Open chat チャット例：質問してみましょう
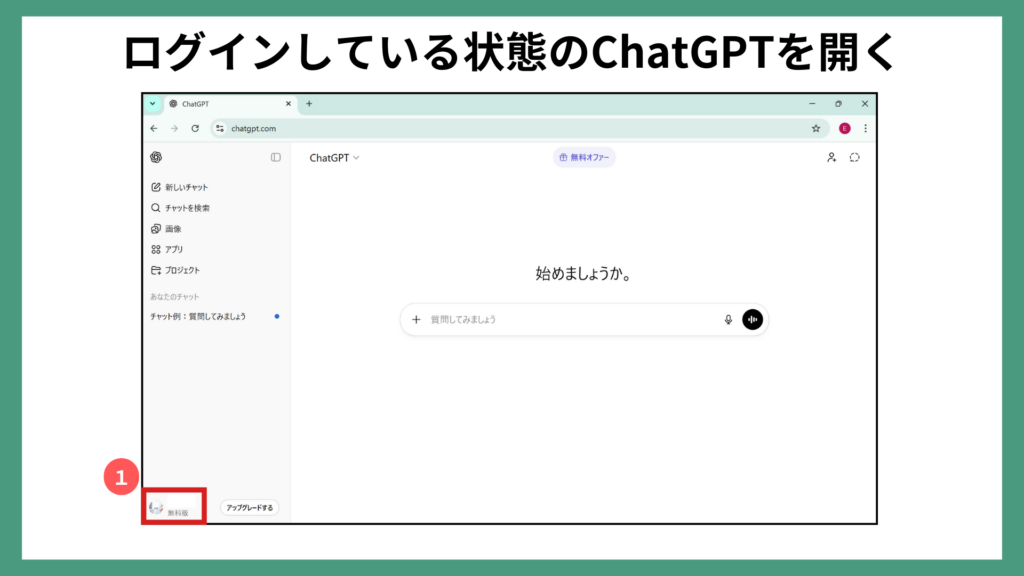Viewport: 1024px width, 576px height. [198, 316]
